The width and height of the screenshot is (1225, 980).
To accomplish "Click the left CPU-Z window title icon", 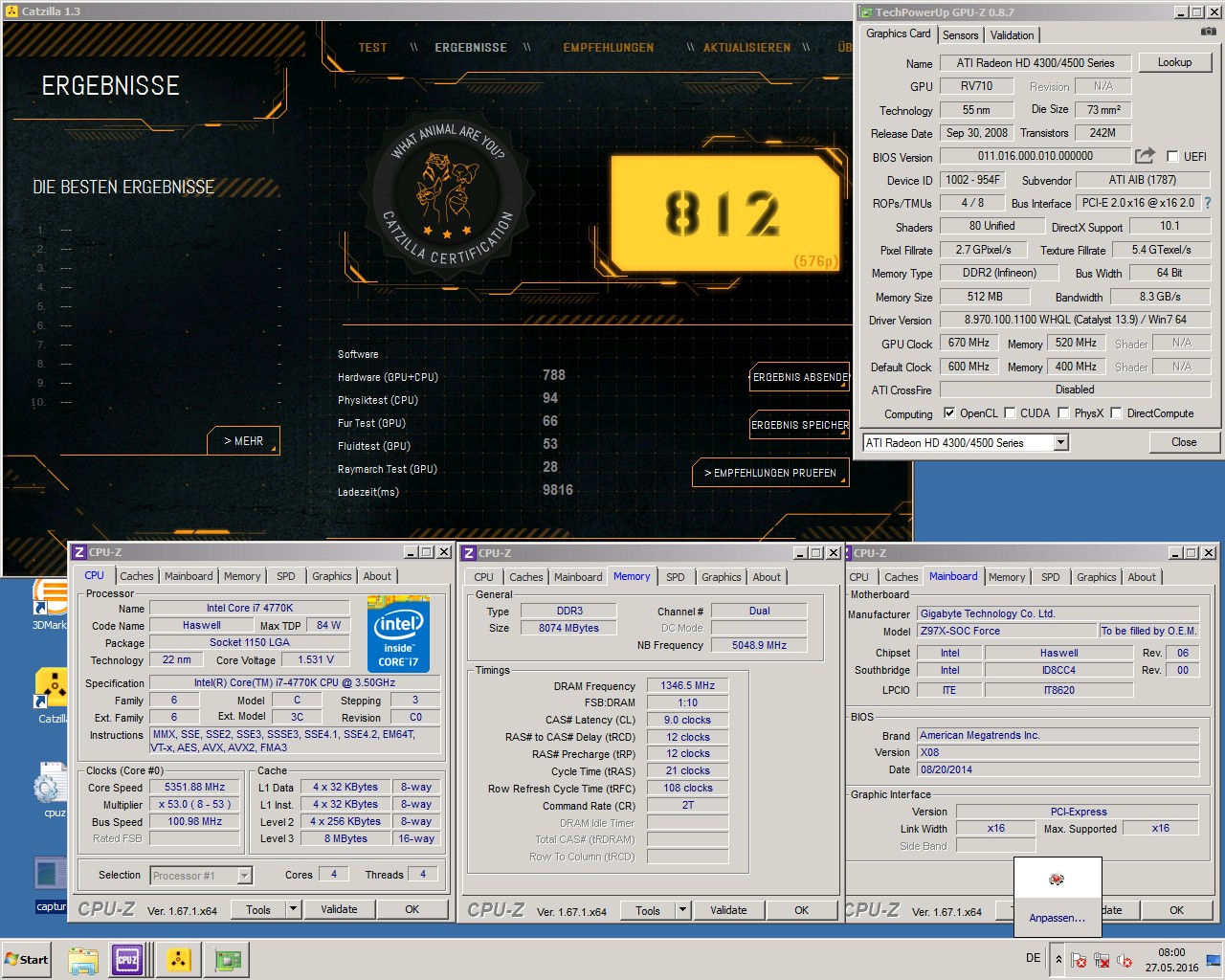I will (x=79, y=552).
